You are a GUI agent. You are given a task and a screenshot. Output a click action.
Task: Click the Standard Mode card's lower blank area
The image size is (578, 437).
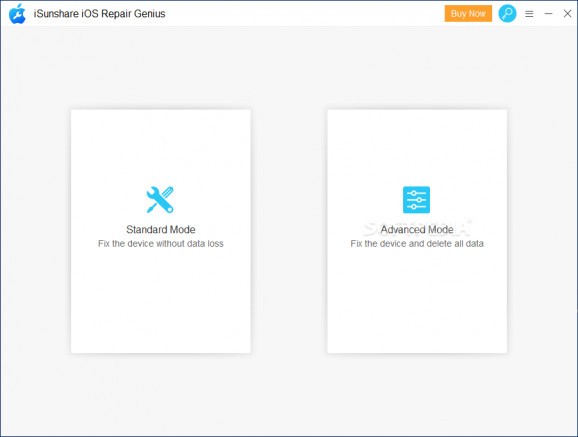[x=161, y=301]
